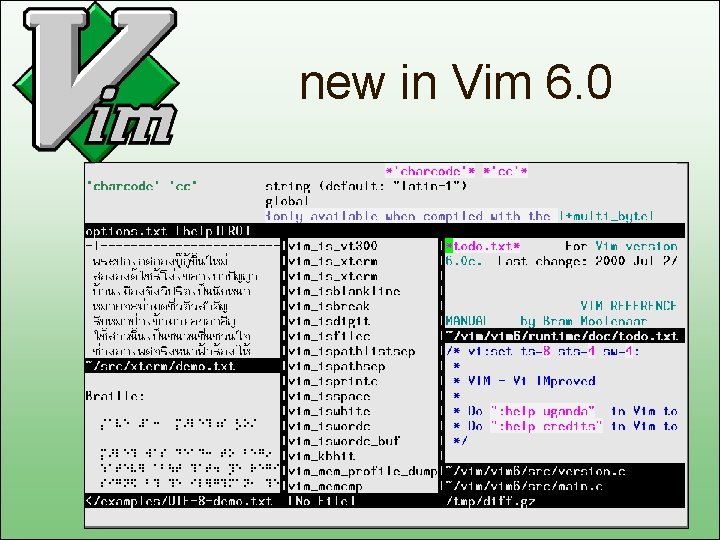Click the vim_iswordc_buf entry
Viewport: 720px width, 540px height.
(x=344, y=441)
